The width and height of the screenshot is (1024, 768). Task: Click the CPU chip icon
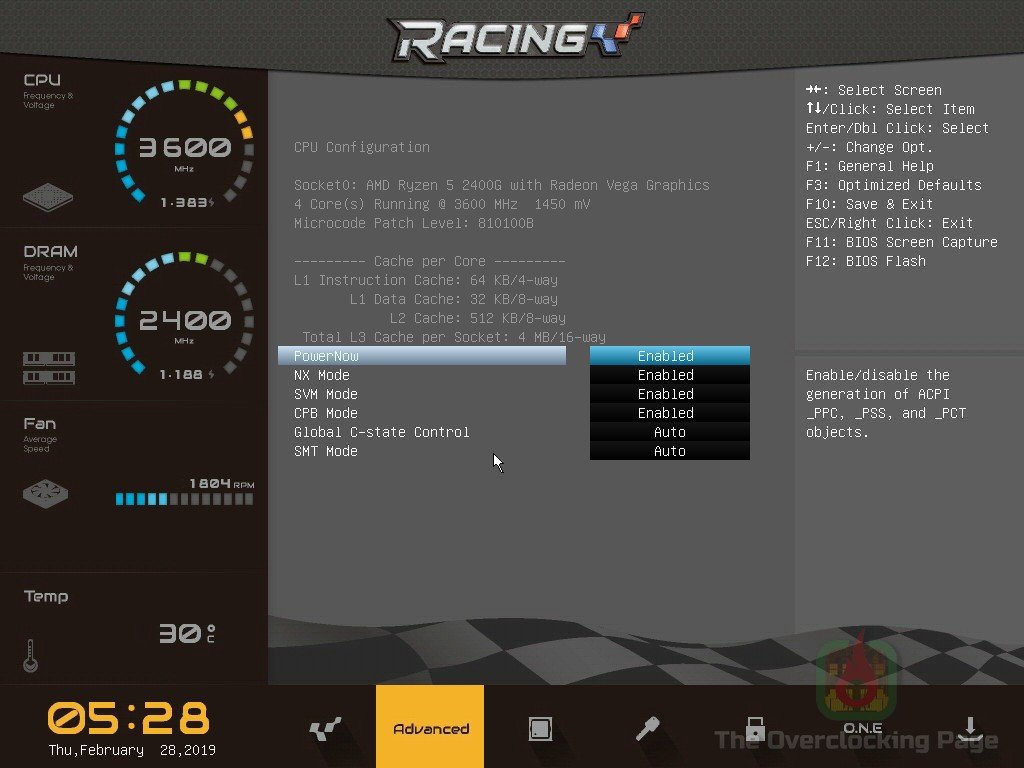pyautogui.click(x=48, y=196)
